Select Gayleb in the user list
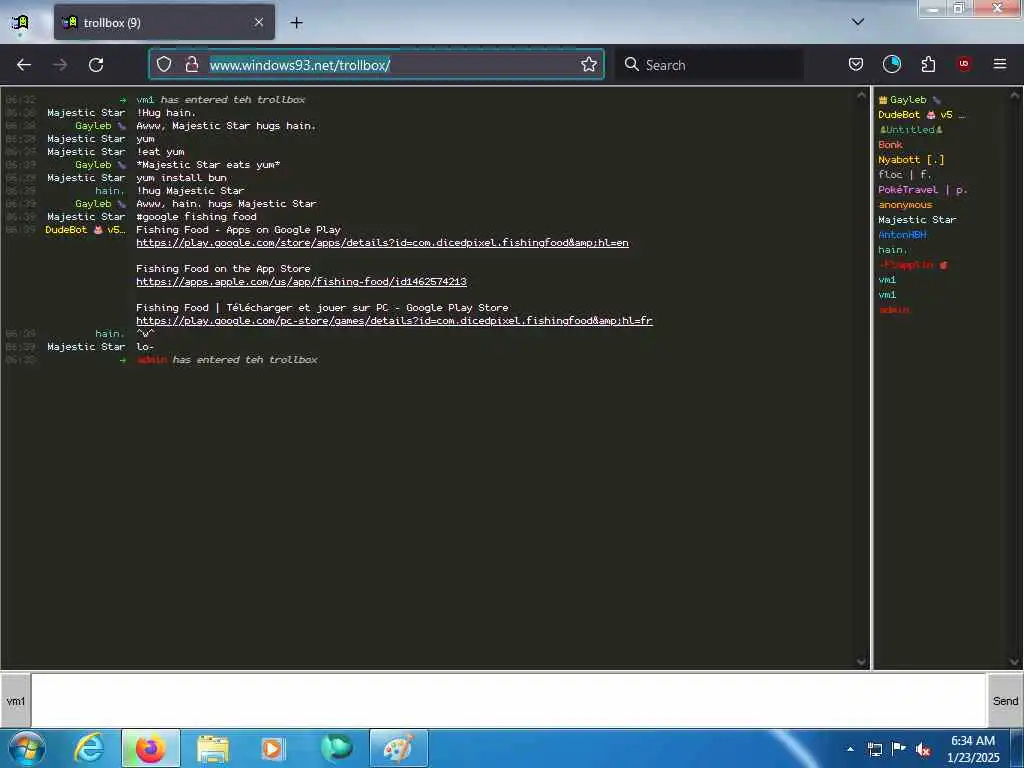 coord(909,100)
